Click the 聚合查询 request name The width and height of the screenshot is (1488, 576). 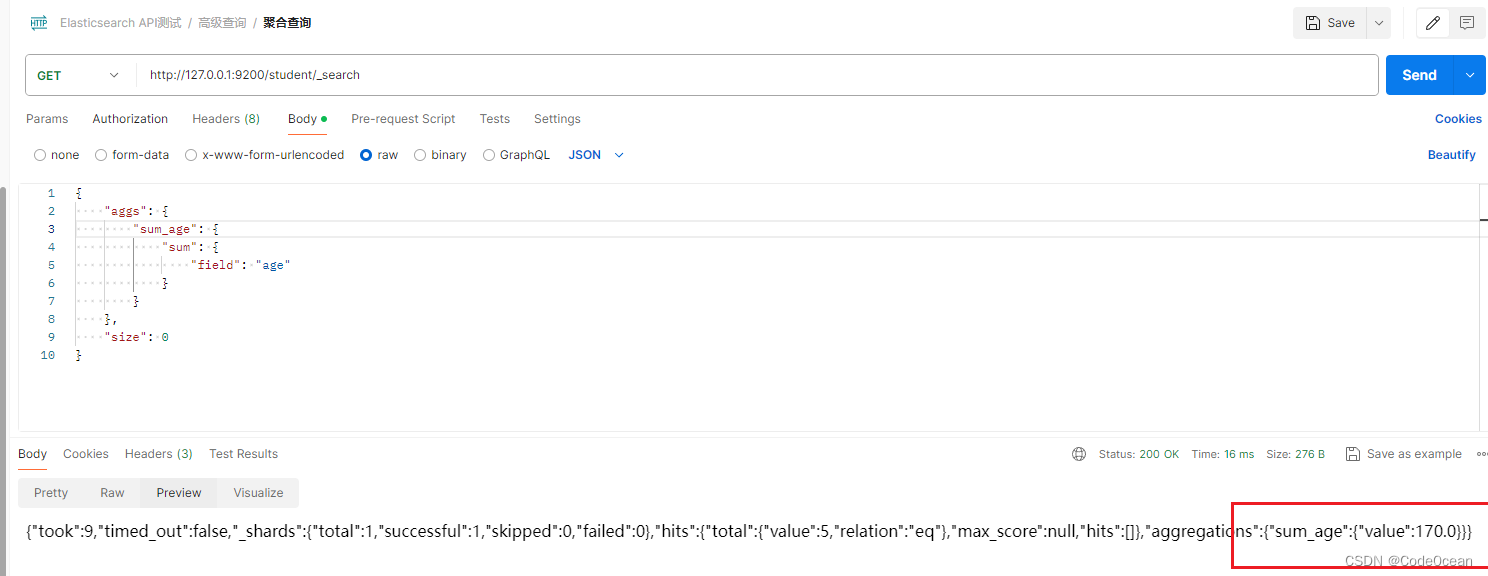click(287, 22)
